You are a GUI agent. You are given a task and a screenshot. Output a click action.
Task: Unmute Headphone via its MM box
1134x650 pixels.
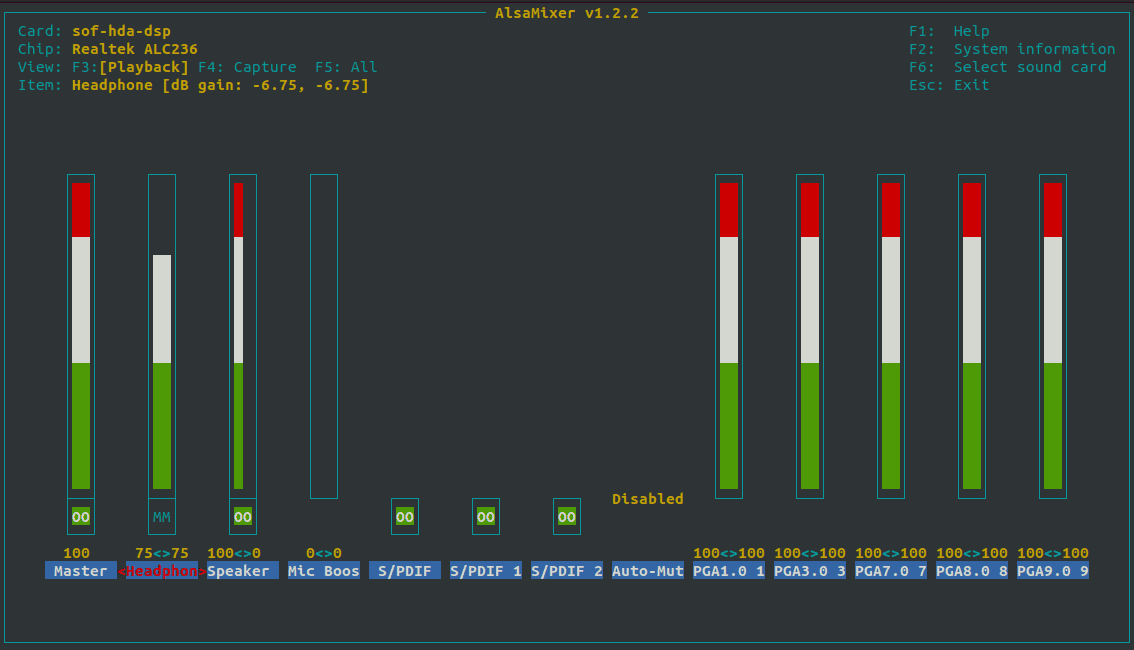[162, 517]
